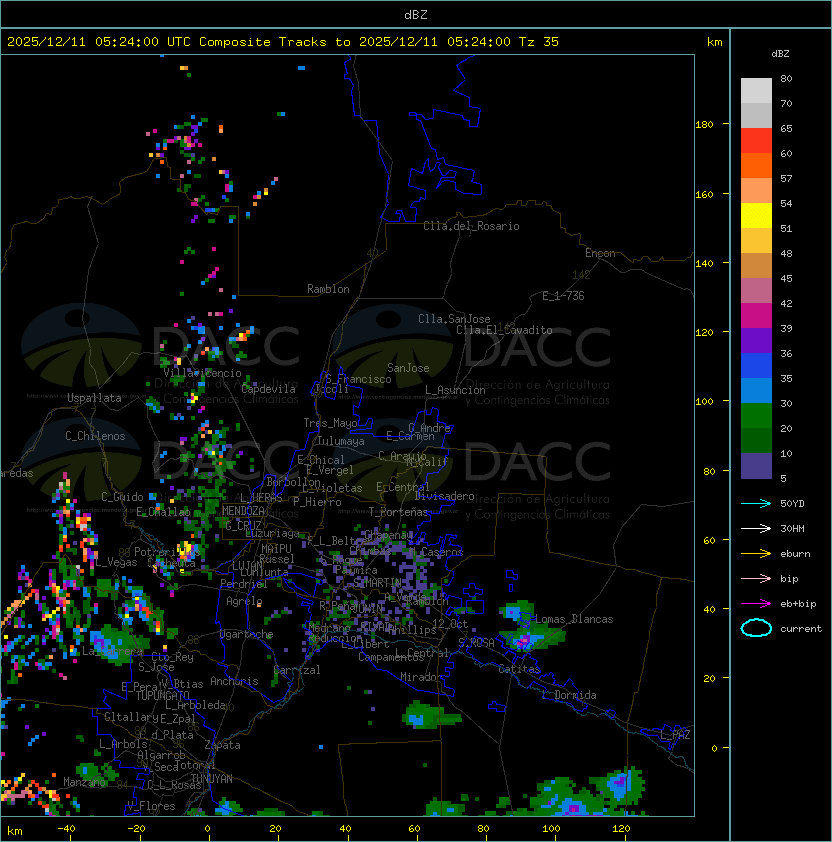Click the white 30HM arrow icon in legend

756,528
